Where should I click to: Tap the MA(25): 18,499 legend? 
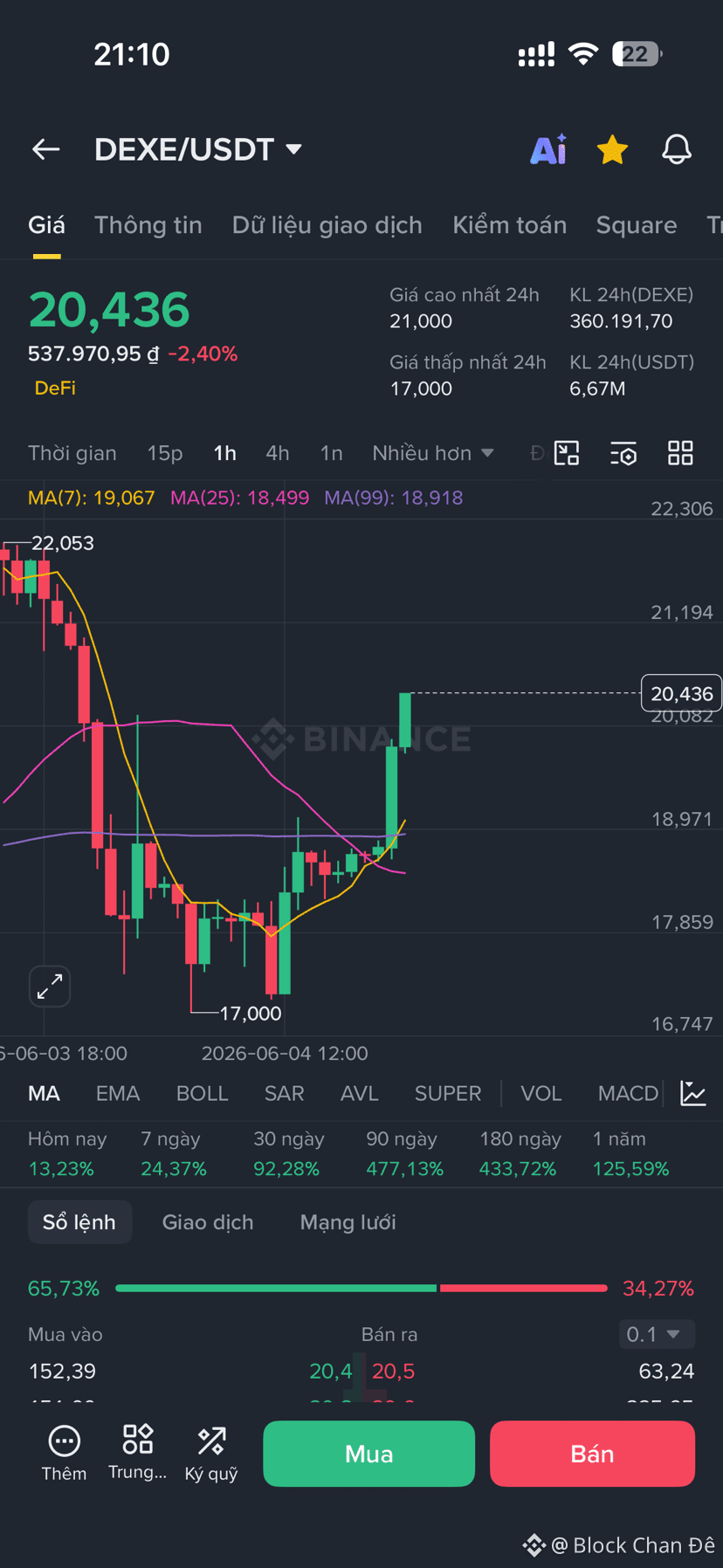[240, 498]
